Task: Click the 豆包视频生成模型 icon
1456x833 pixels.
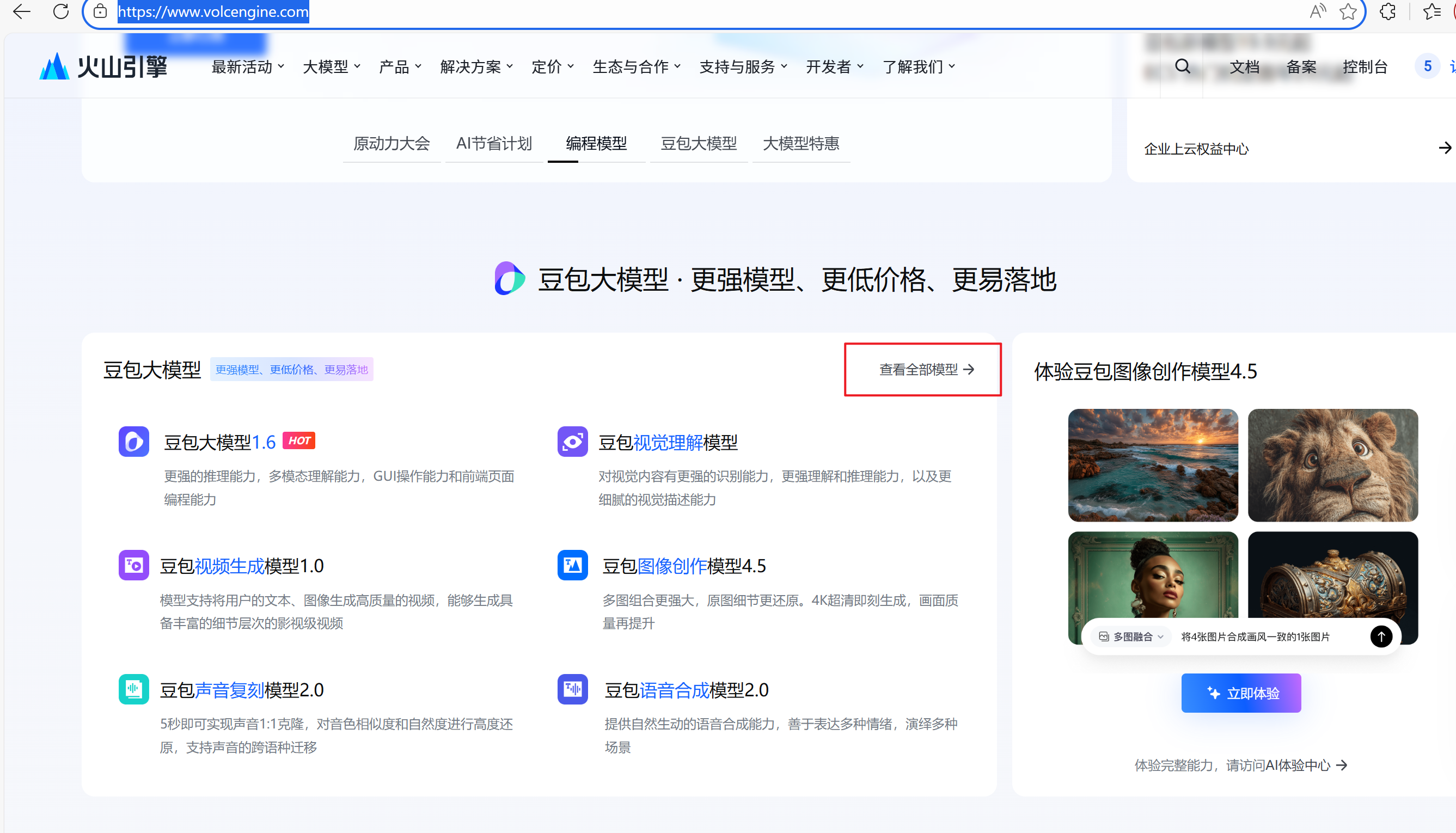Action: [x=134, y=565]
